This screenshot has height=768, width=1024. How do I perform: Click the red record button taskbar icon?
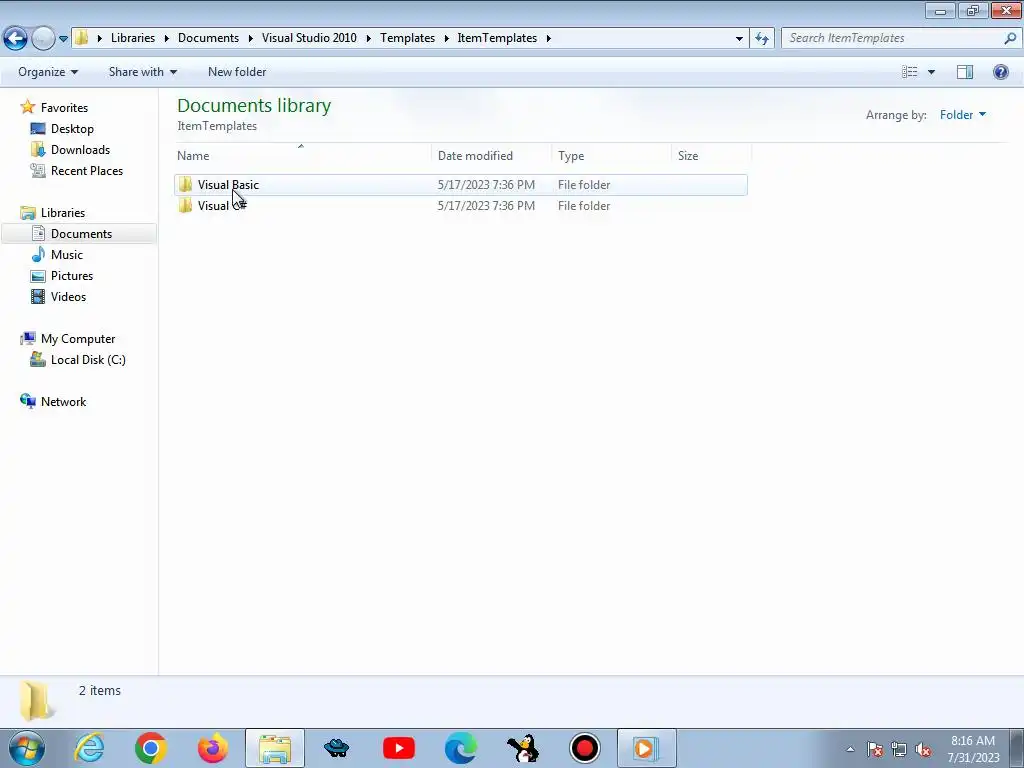point(584,748)
